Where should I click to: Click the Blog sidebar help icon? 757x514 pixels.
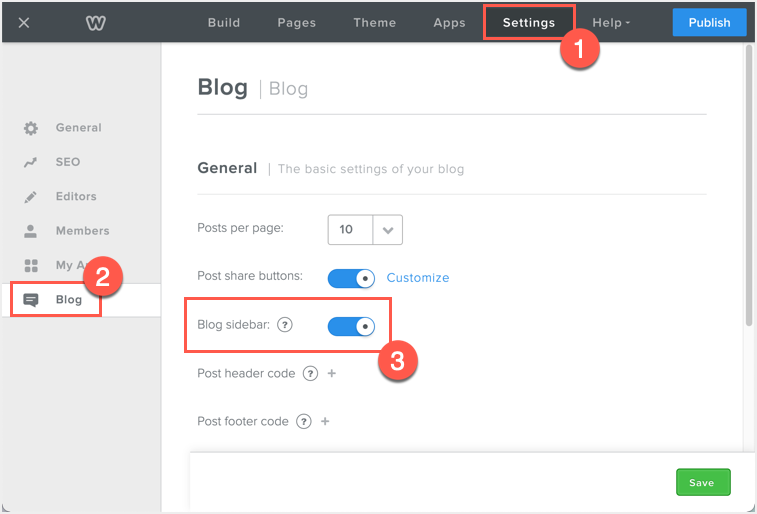285,325
